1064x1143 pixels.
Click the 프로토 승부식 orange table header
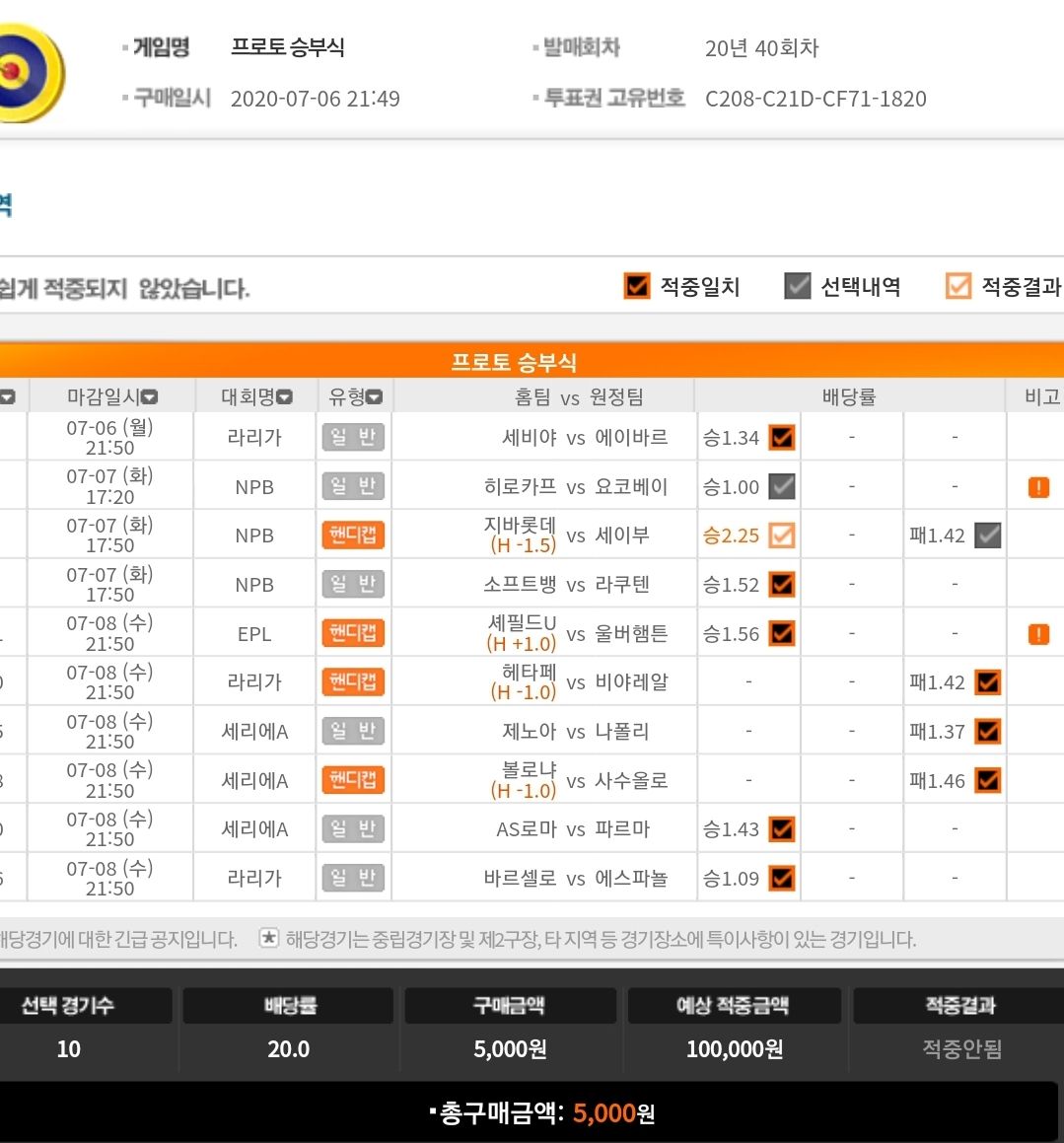point(514,362)
